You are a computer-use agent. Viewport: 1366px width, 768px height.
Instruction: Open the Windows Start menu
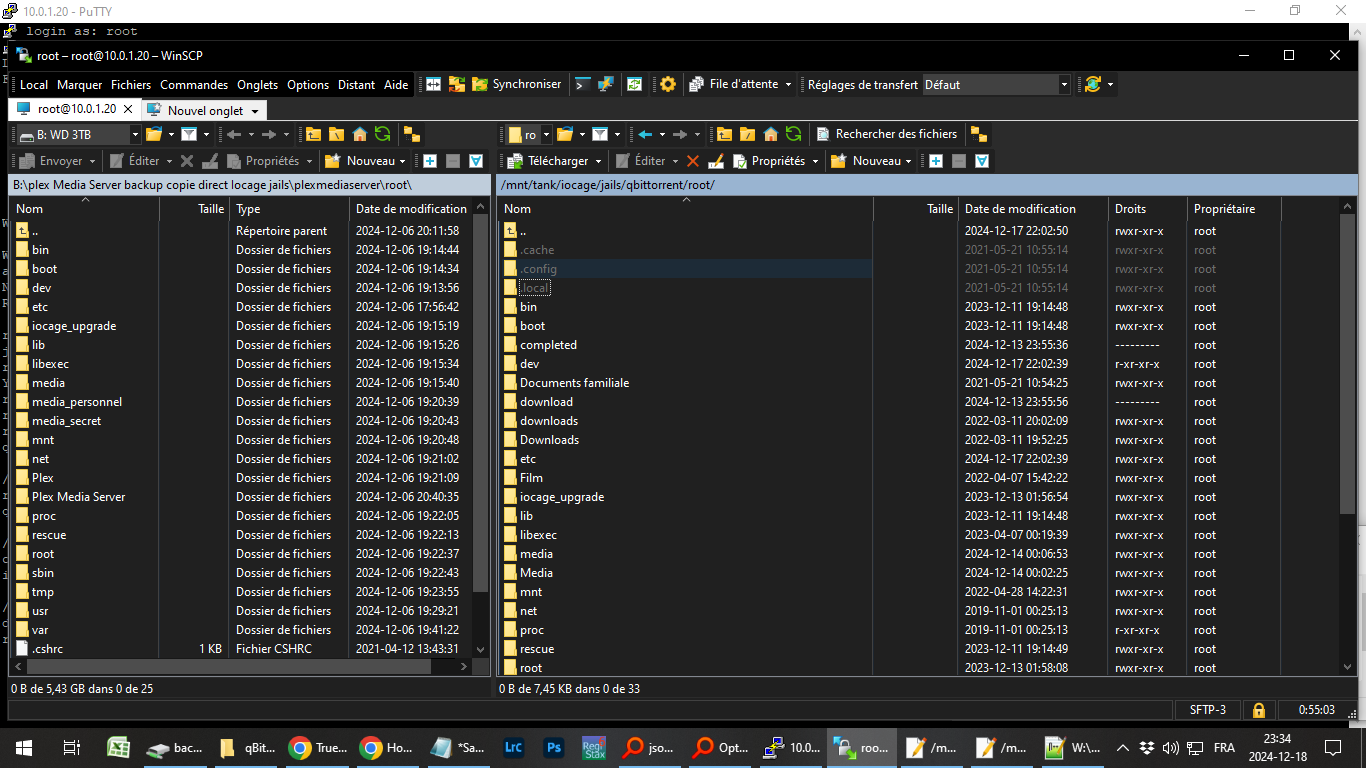coord(24,747)
